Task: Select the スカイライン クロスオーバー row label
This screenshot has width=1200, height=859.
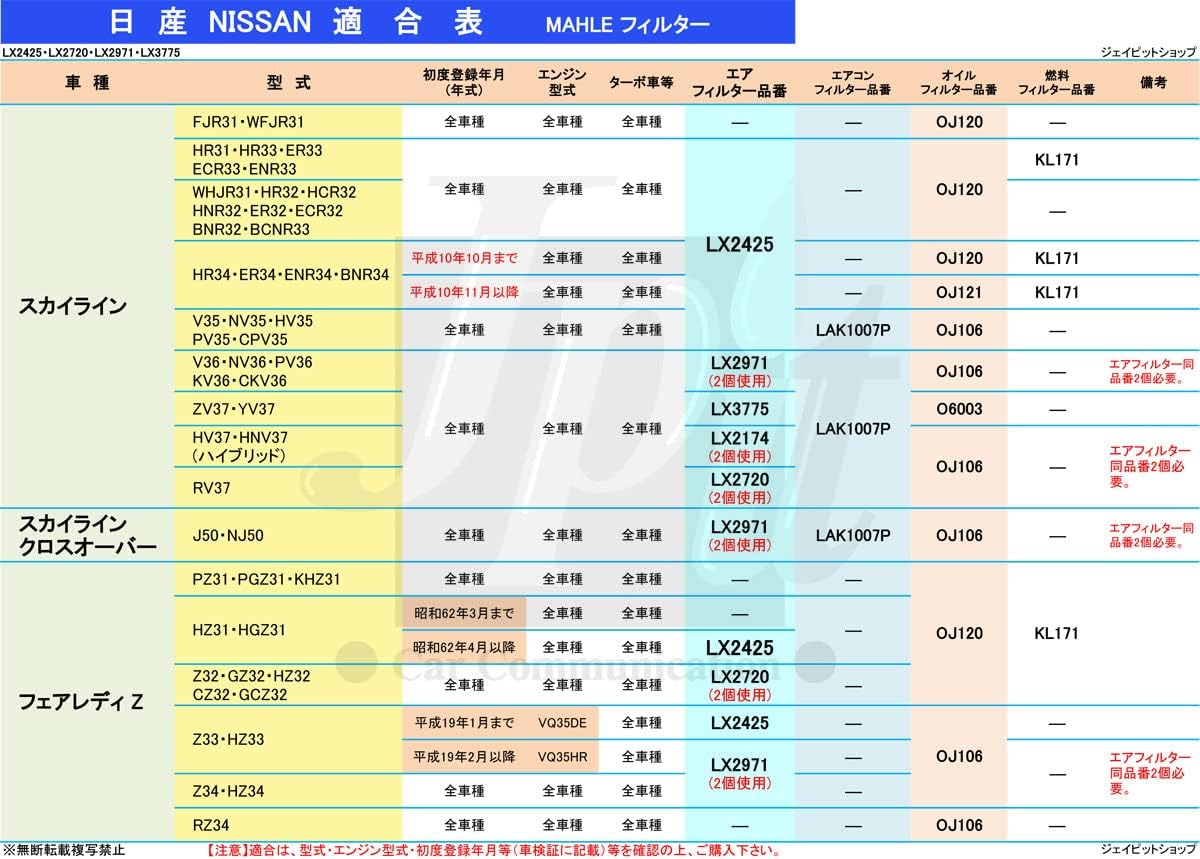Action: click(x=87, y=535)
